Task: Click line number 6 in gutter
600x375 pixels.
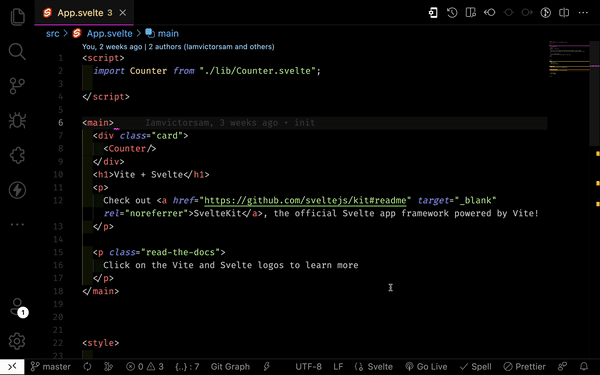Action: point(60,123)
